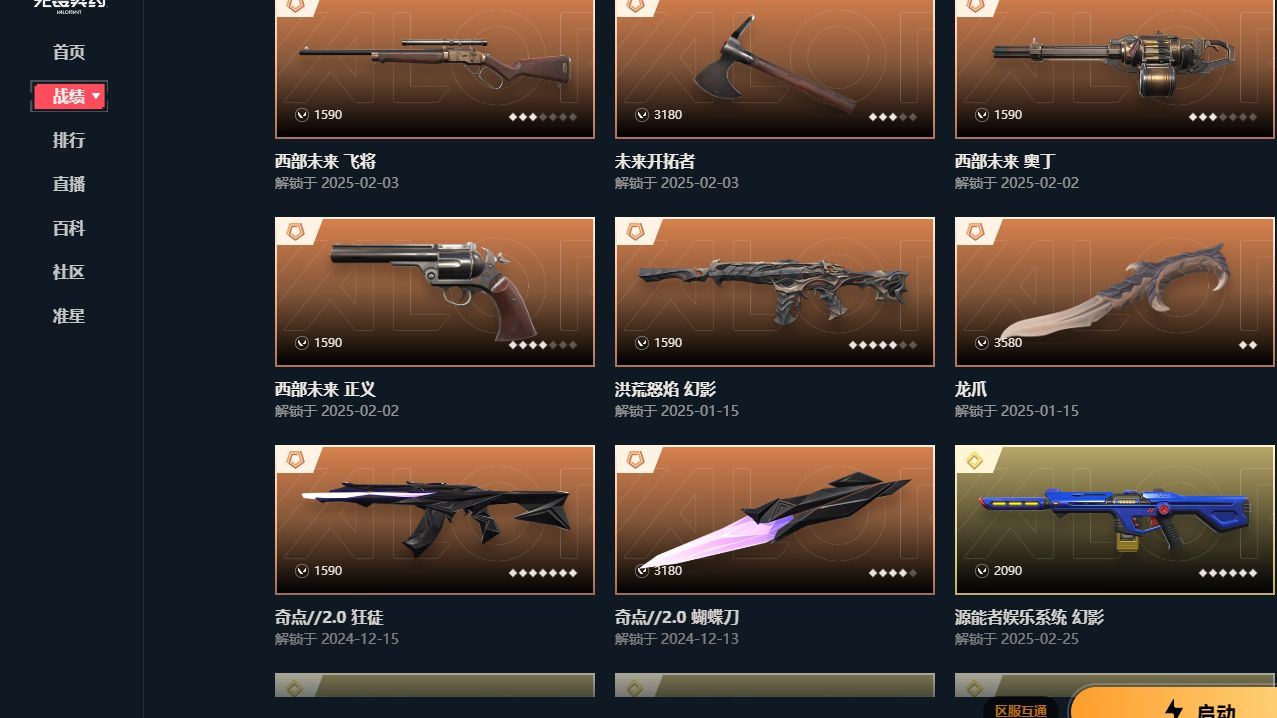Viewport: 1277px width, 718px height.
Task: Click the tier badge on 西部未来 正义 card
Action: coord(296,231)
